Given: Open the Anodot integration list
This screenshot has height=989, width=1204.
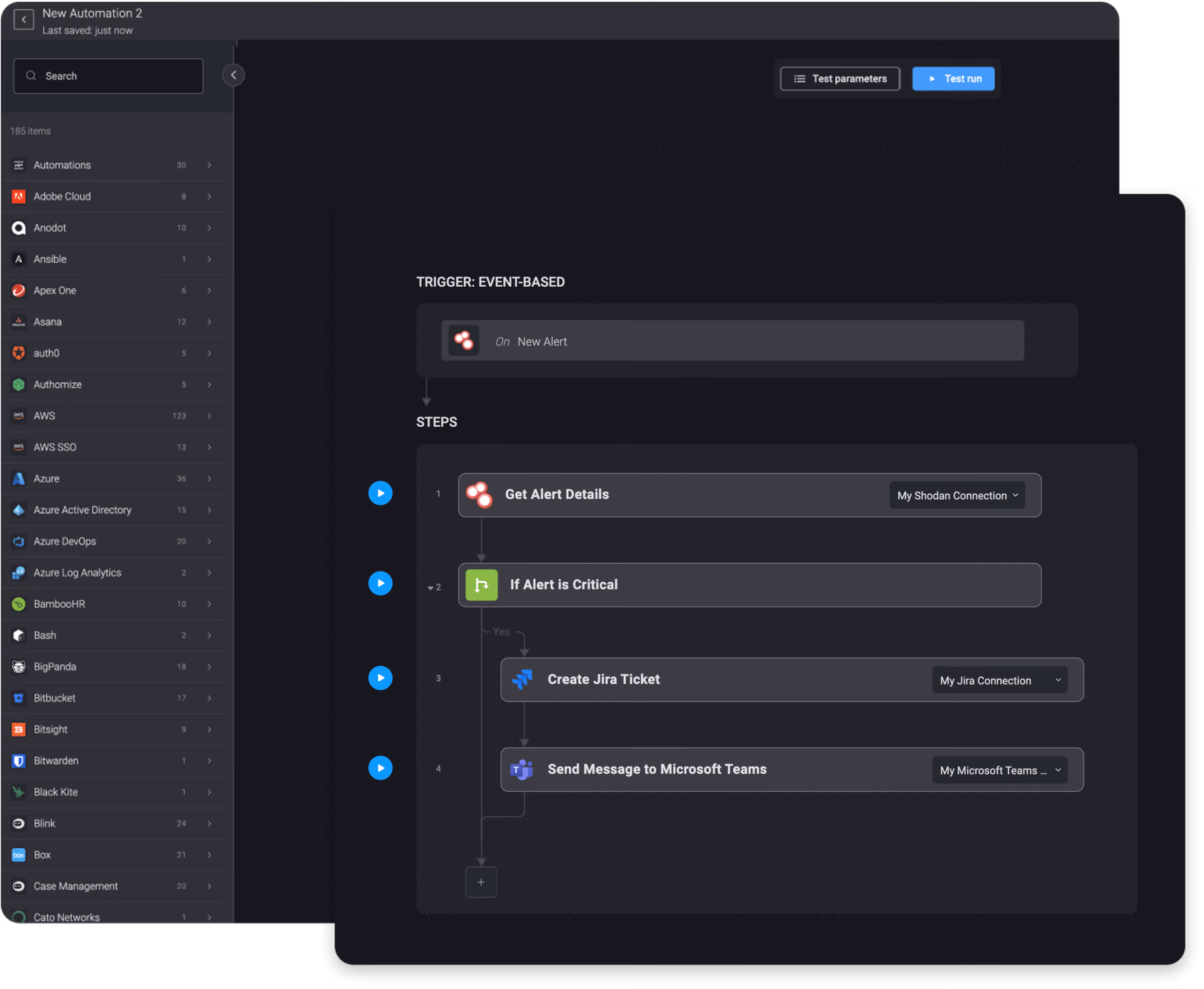Looking at the screenshot, I should 114,228.
